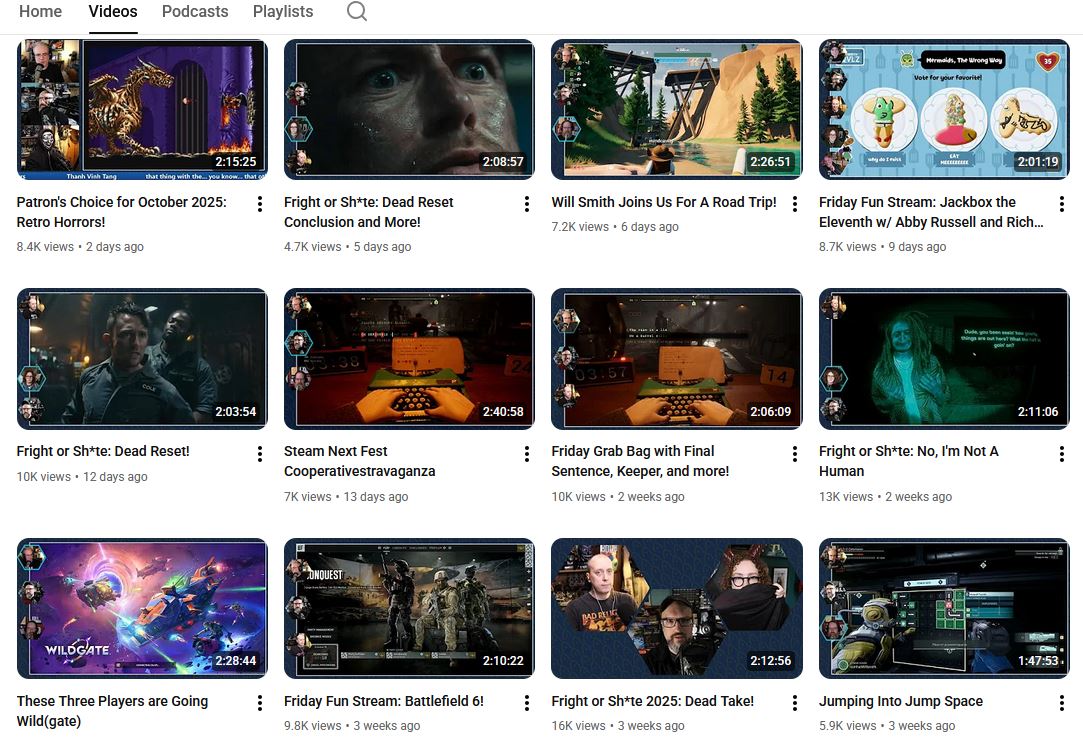The height and width of the screenshot is (739, 1083).
Task: Open video titled Fright or Sh*te: Dead Reset!
Action: [103, 451]
